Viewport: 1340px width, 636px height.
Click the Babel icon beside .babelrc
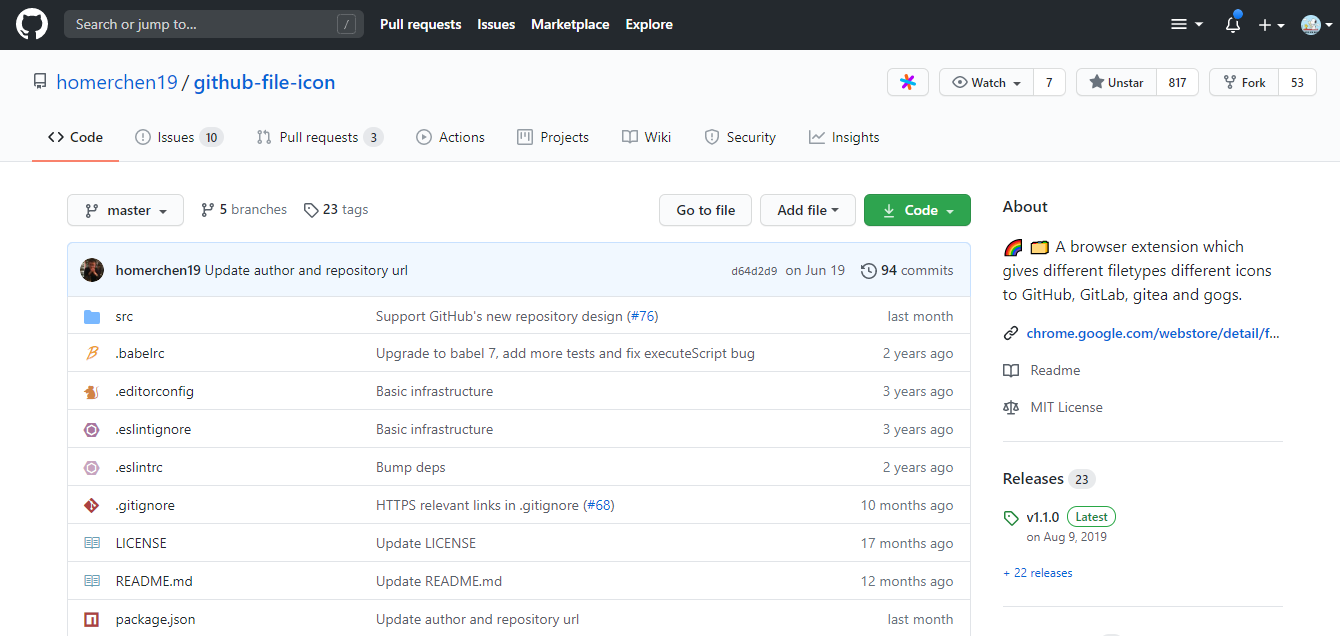[x=92, y=354]
